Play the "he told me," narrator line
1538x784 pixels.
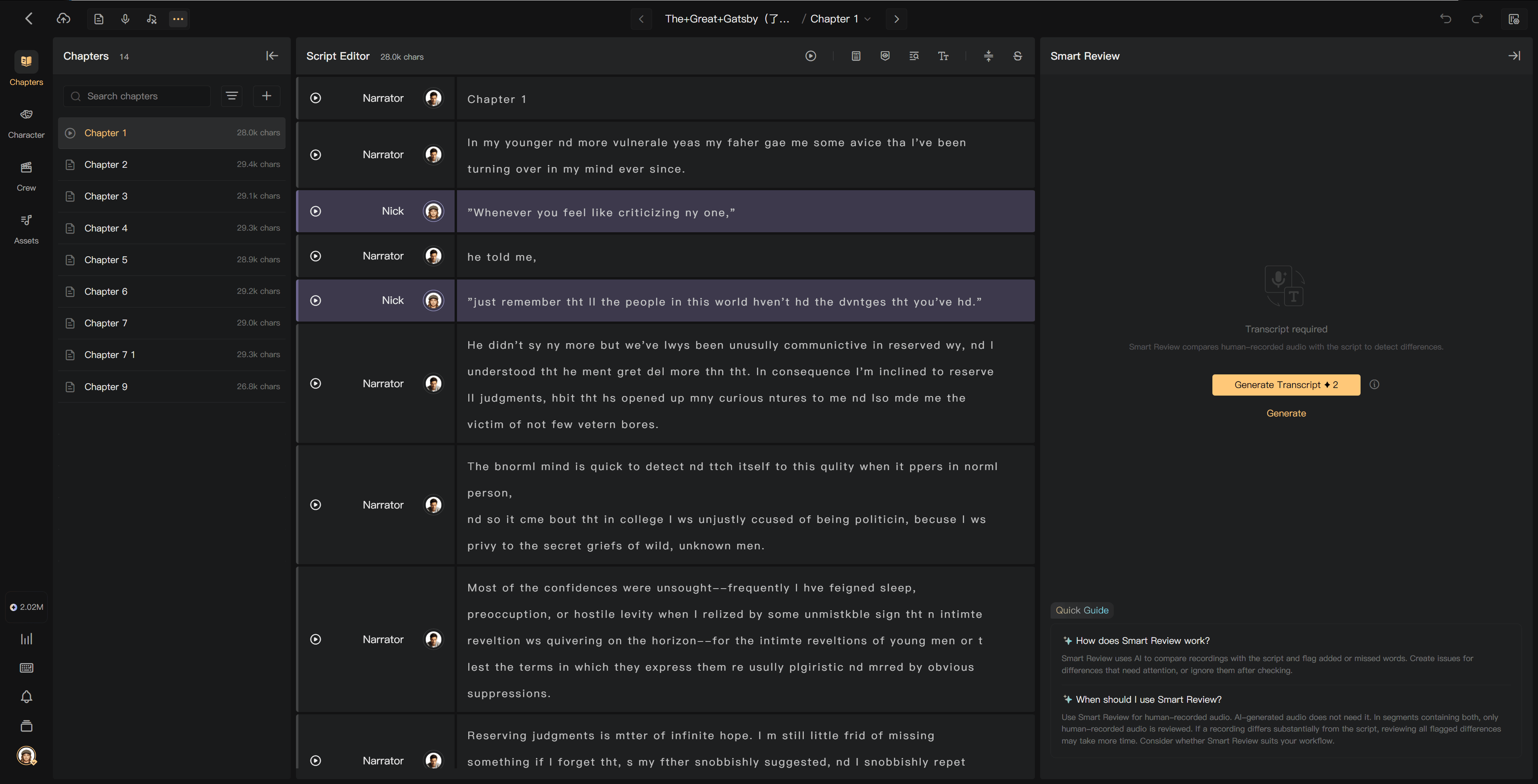[316, 256]
